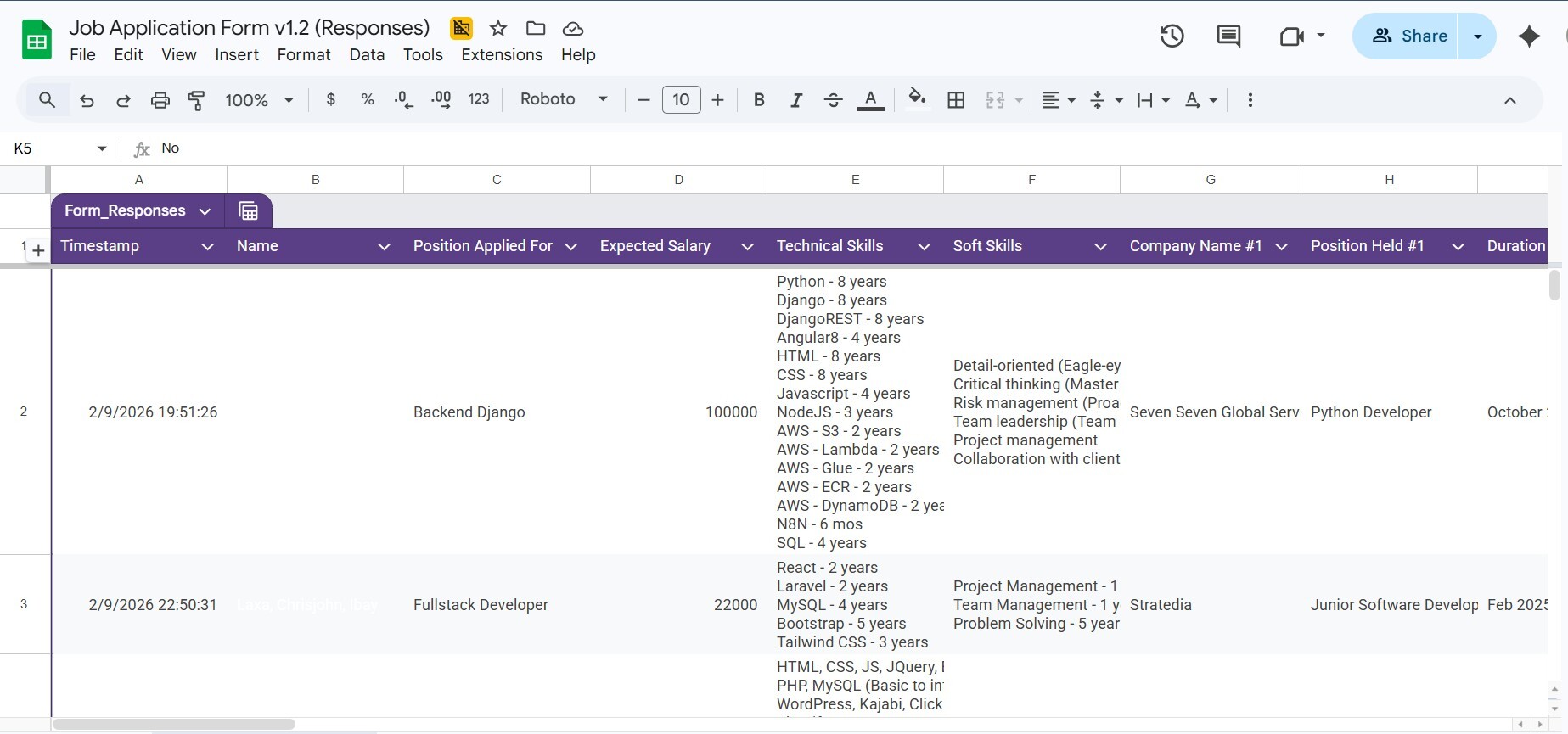Click the search menus magnifier icon
1568x734 pixels.
(x=48, y=100)
